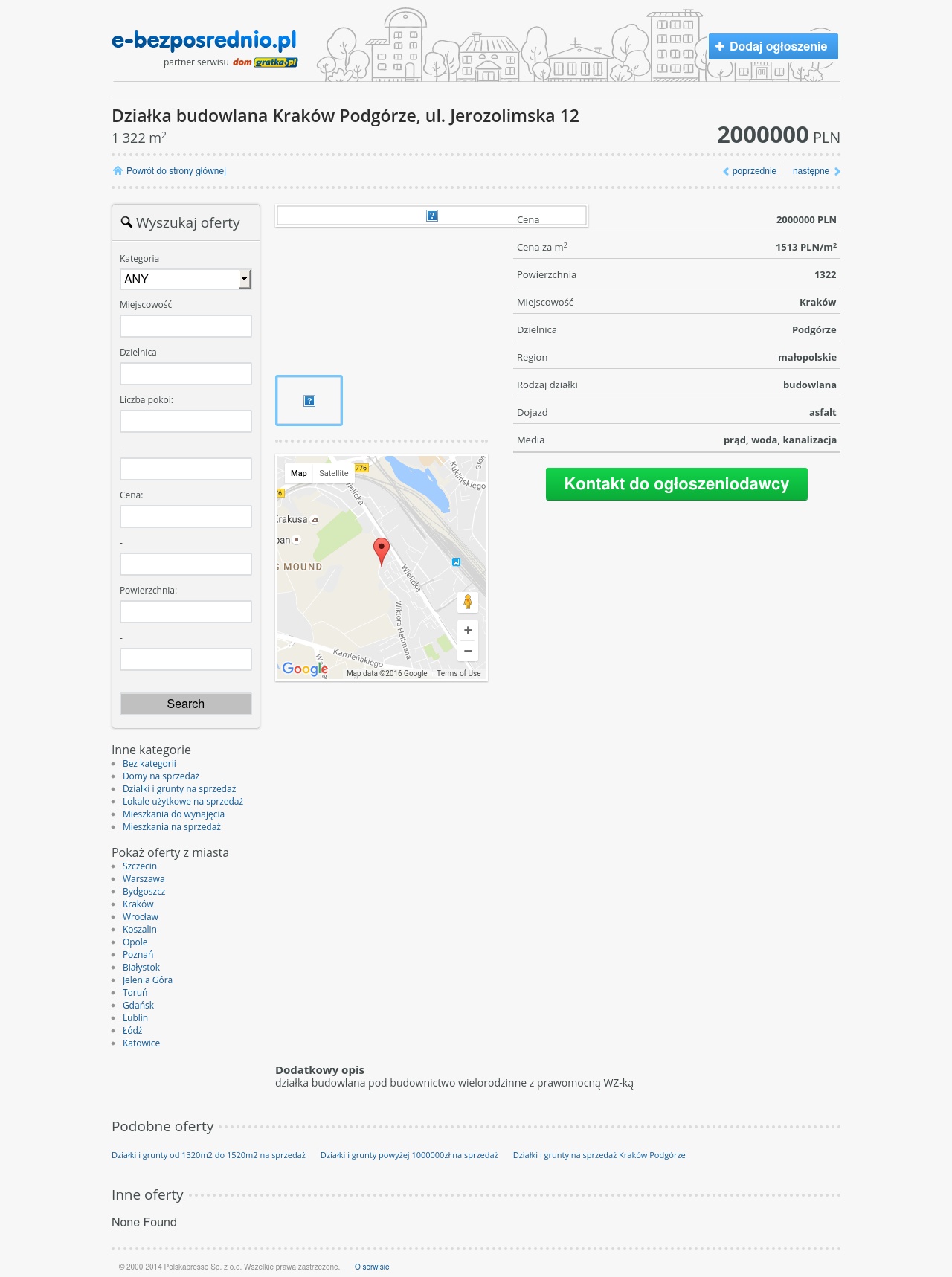Show offers from Jelenia Góra
Viewport: 952px width, 1277px height.
147,980
